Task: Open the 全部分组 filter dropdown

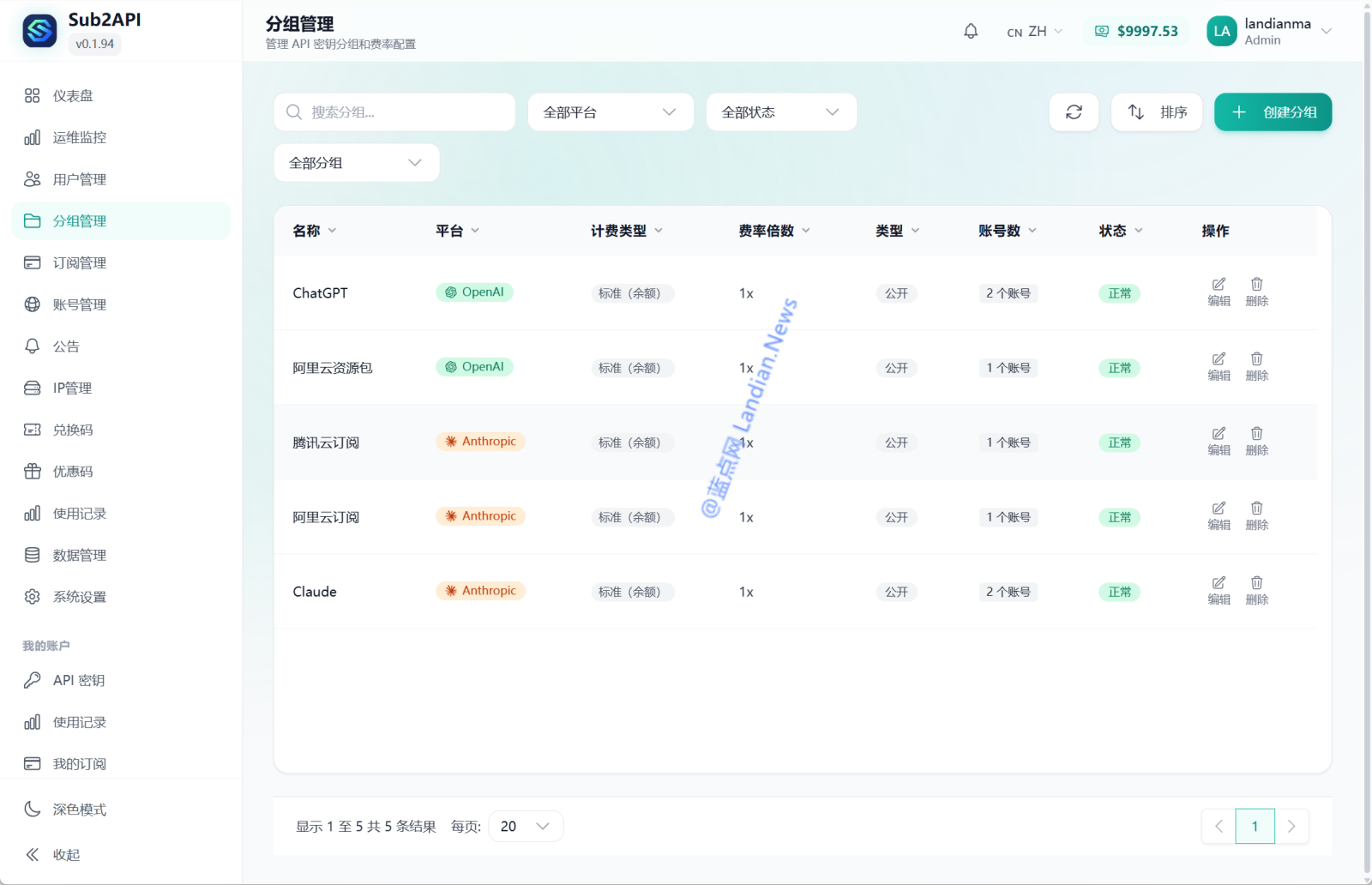Action: tap(356, 163)
